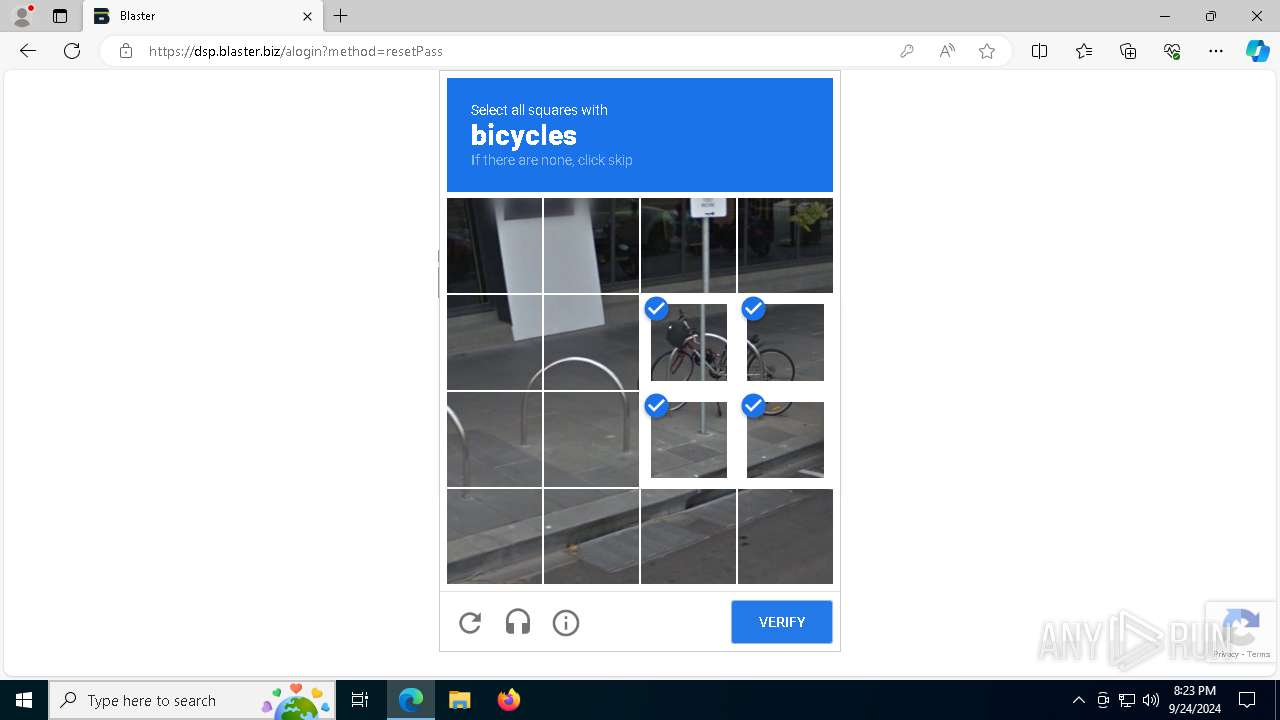
Task: Open Tab actions menu icon
Action: [60, 16]
